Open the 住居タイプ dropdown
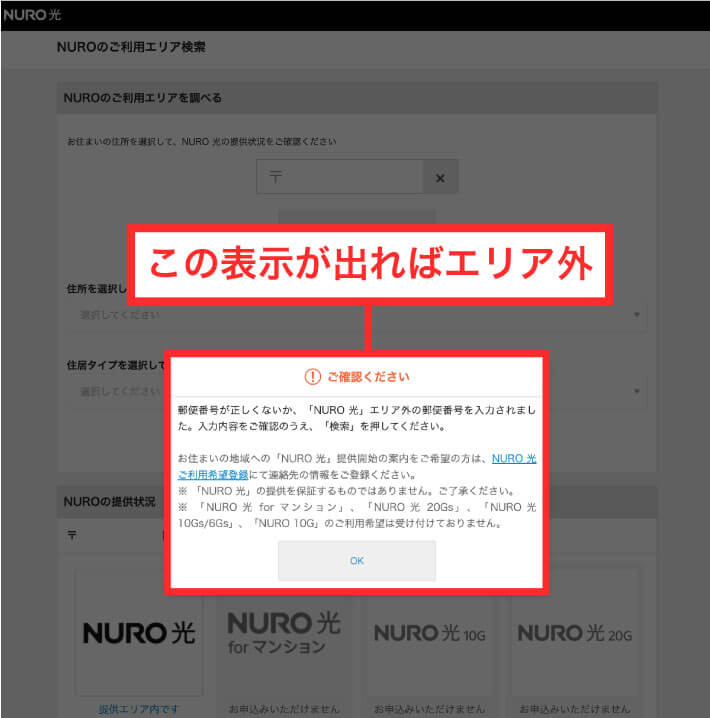The image size is (710, 718). [358, 392]
